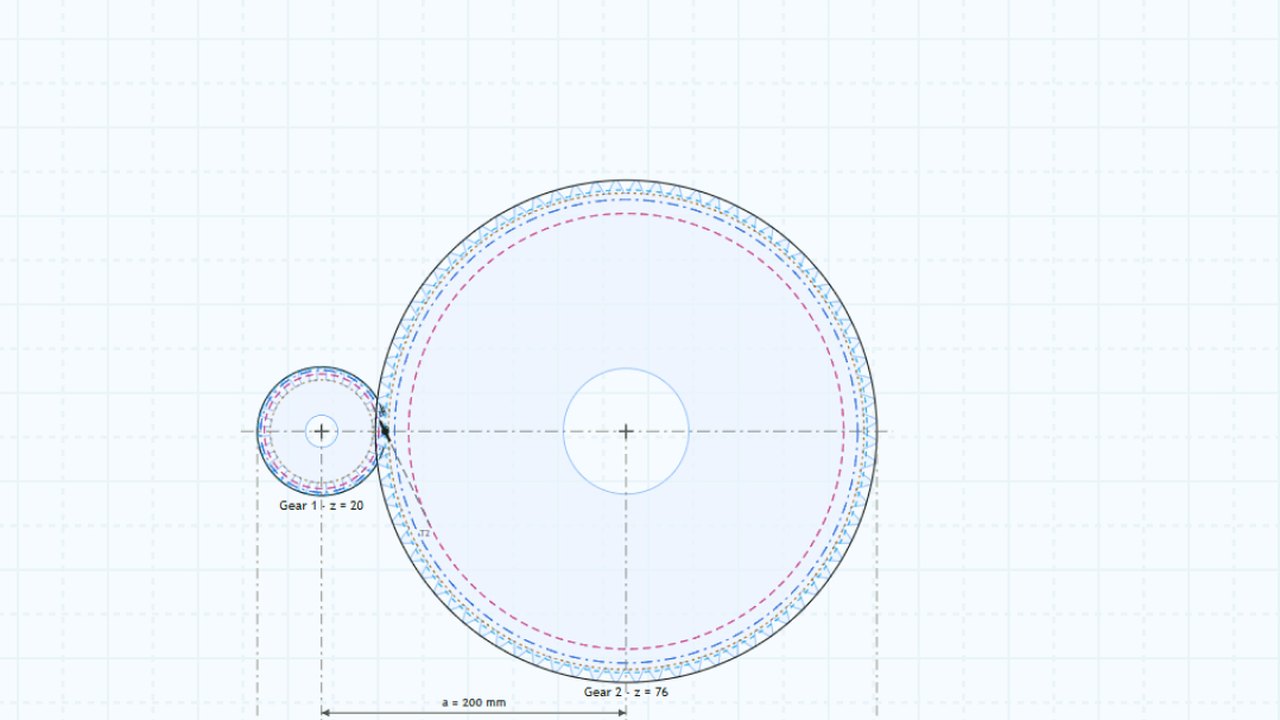Select the "Gear 1 - z = 20" label
This screenshot has height=720, width=1280.
[x=321, y=506]
